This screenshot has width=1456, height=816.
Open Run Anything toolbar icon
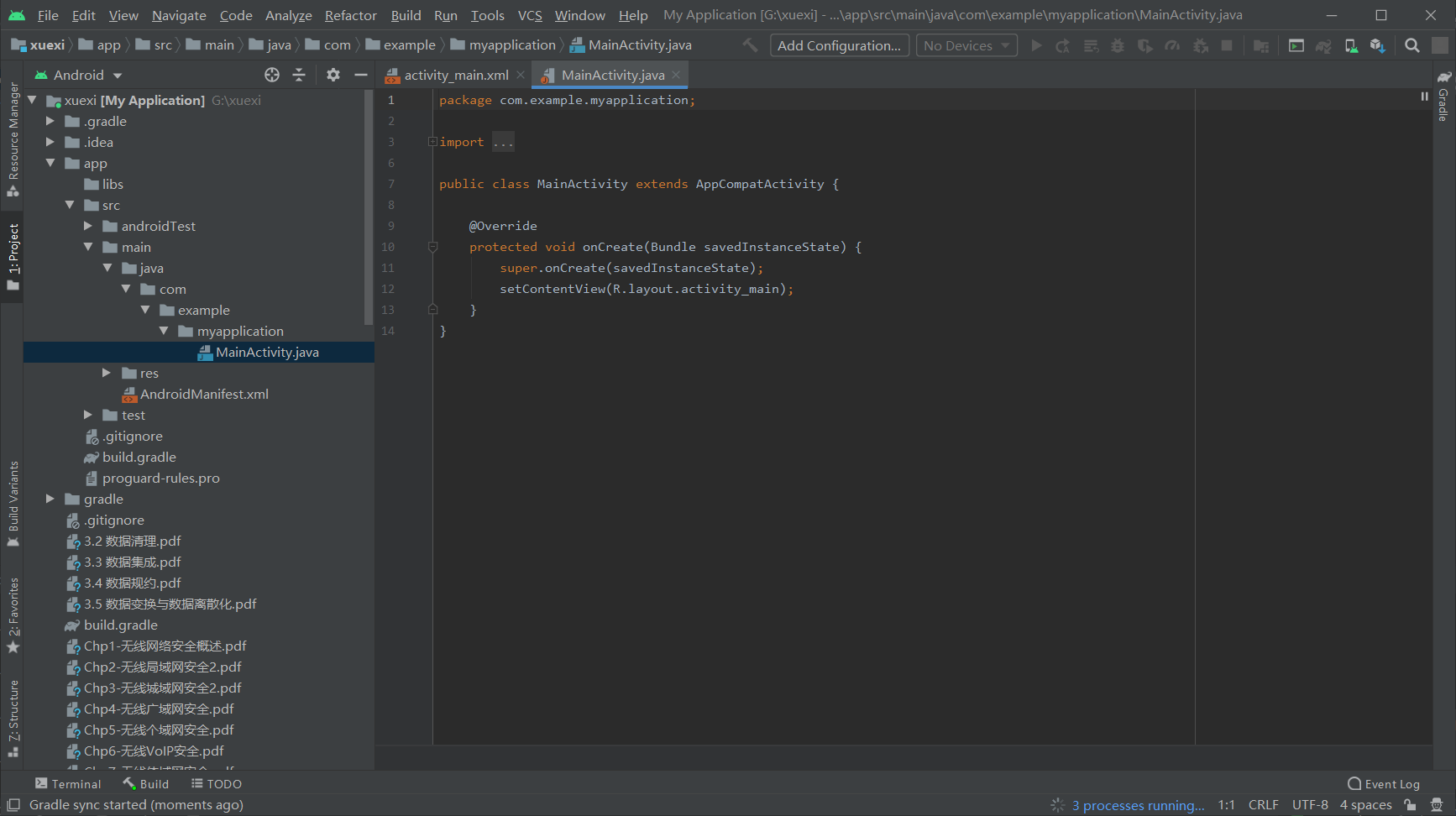[1296, 45]
